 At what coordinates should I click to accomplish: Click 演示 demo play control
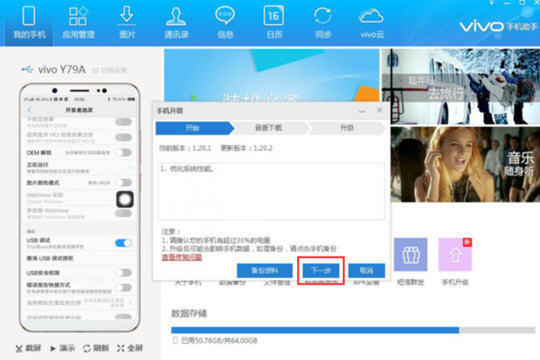tap(62, 348)
